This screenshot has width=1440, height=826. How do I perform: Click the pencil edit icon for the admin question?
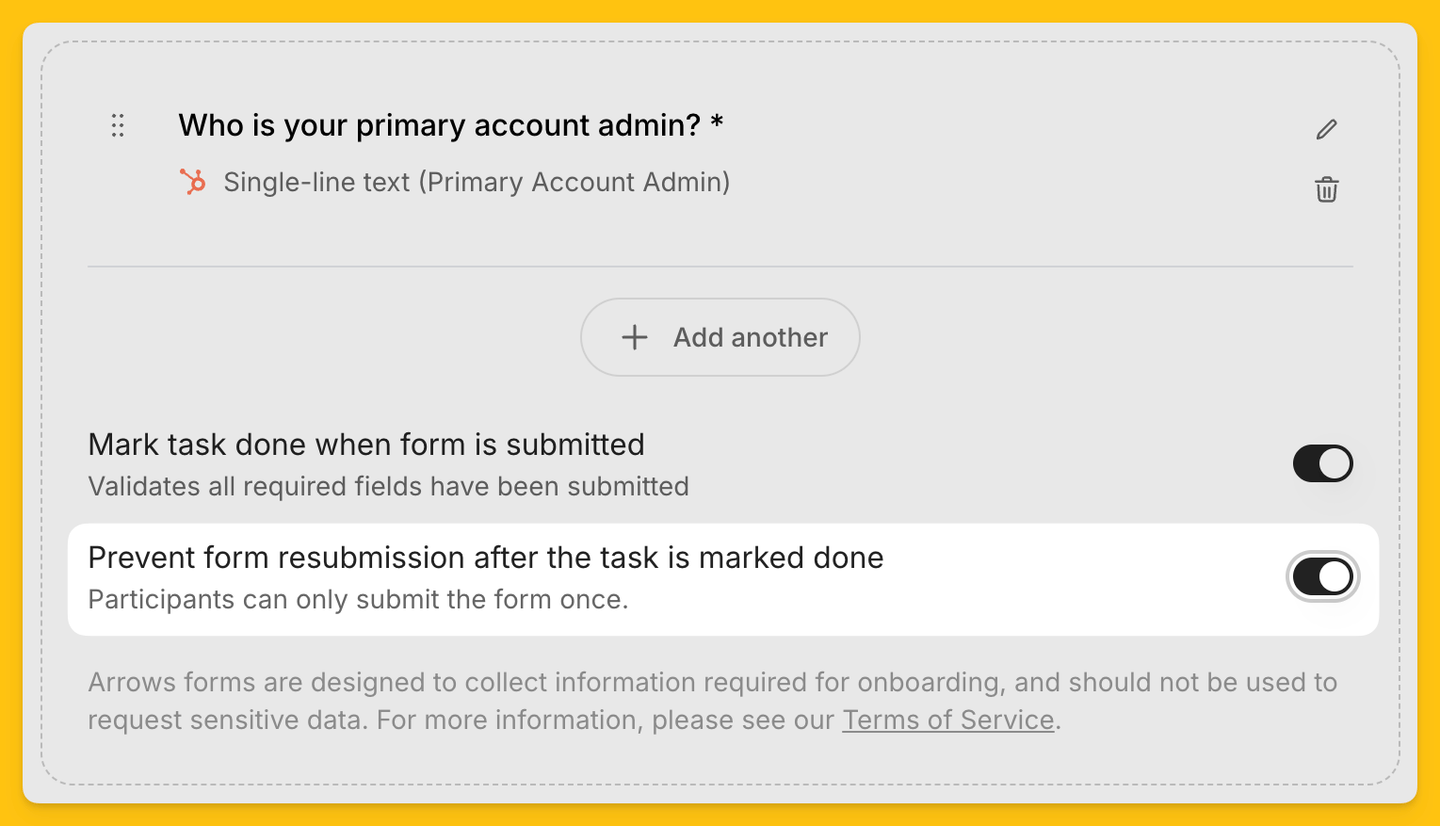1326,129
